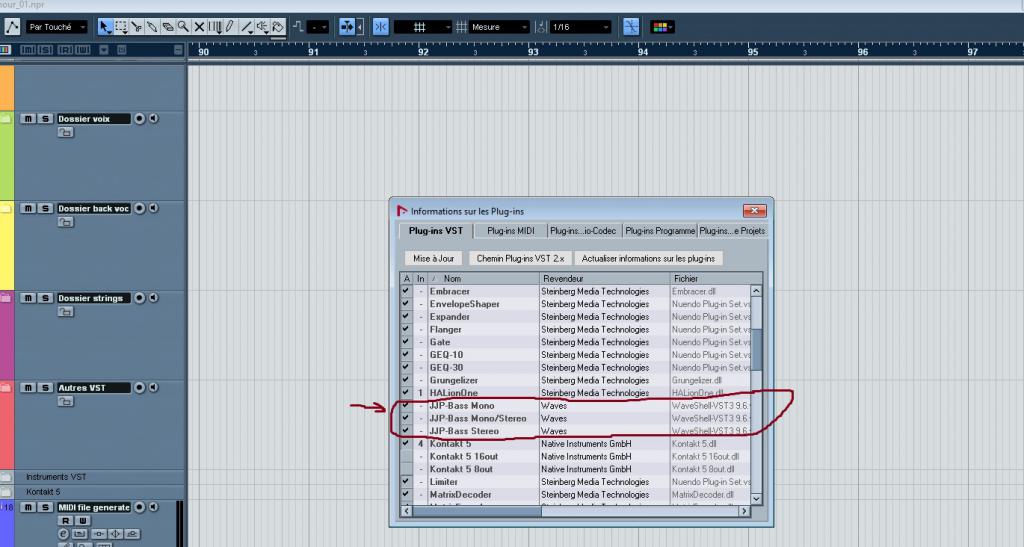Click Chemin Plug-ins VST 2.x button
The height and width of the screenshot is (547, 1024).
[x=520, y=258]
